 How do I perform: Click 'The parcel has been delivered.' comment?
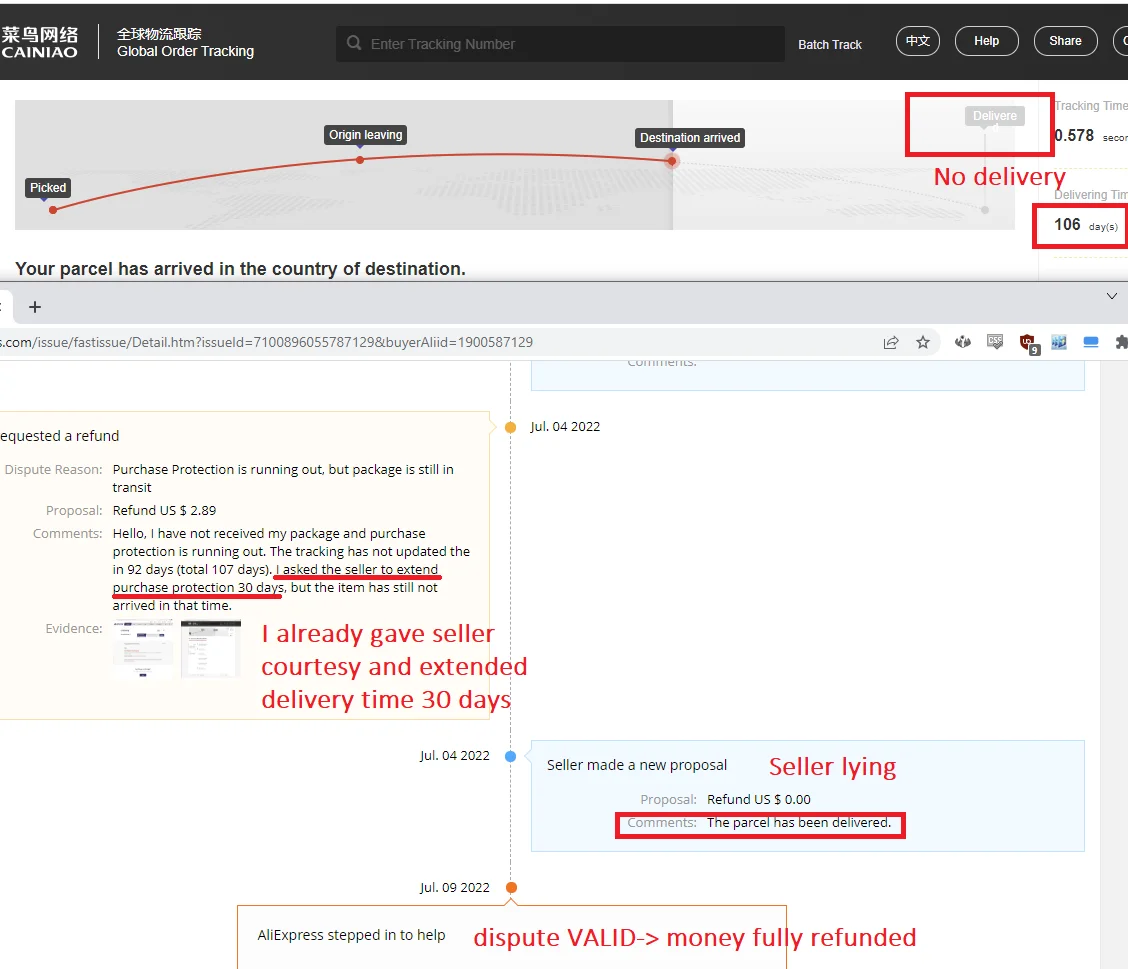click(799, 823)
